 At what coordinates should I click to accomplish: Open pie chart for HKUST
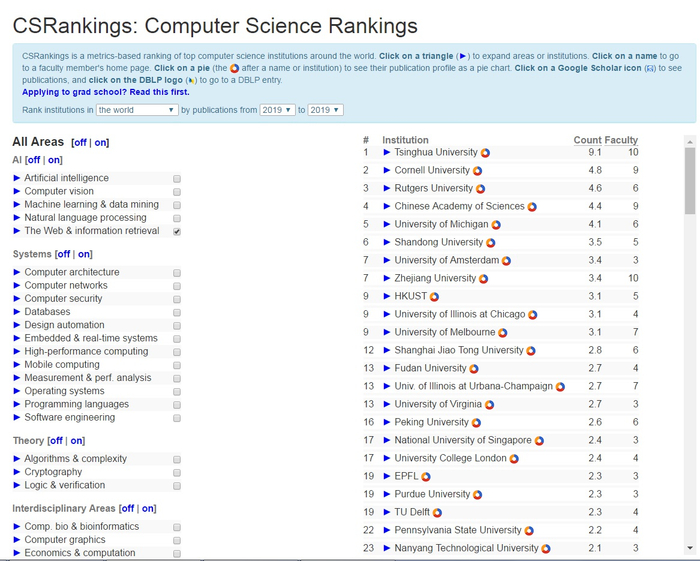pyautogui.click(x=434, y=297)
